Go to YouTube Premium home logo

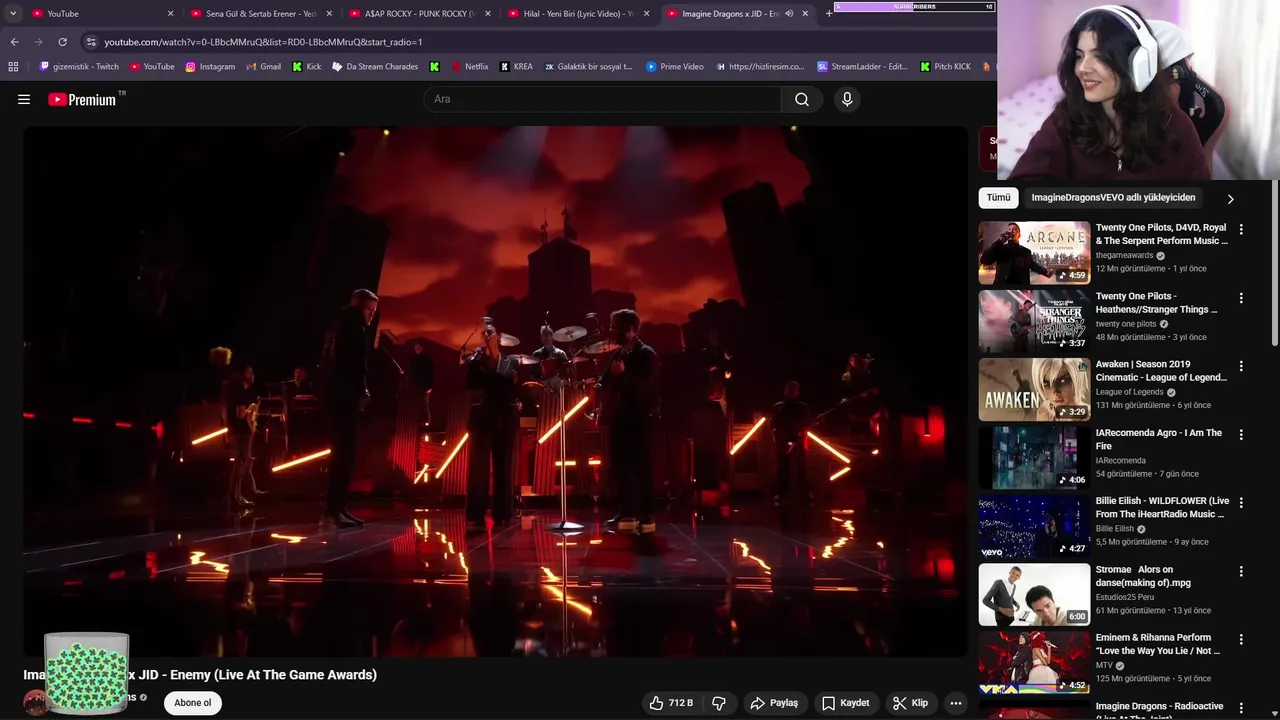[x=82, y=99]
